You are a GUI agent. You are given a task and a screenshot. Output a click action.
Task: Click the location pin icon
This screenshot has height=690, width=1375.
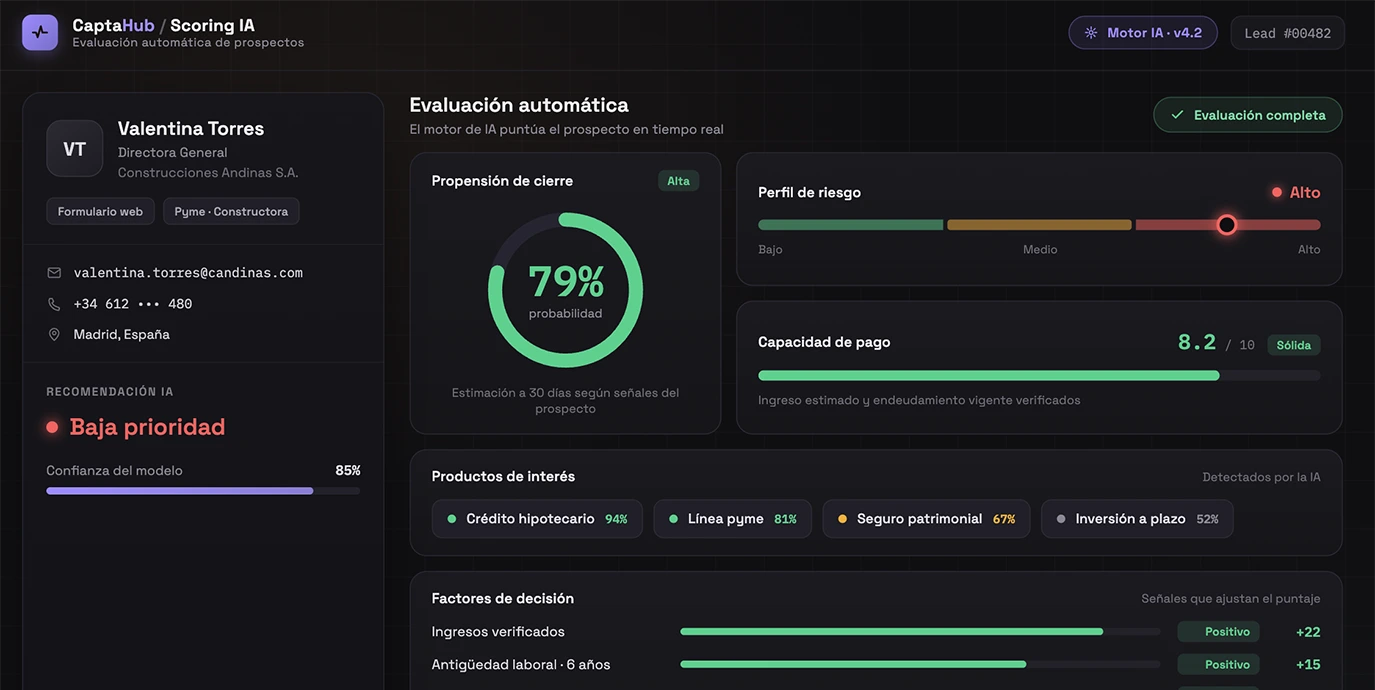(54, 335)
